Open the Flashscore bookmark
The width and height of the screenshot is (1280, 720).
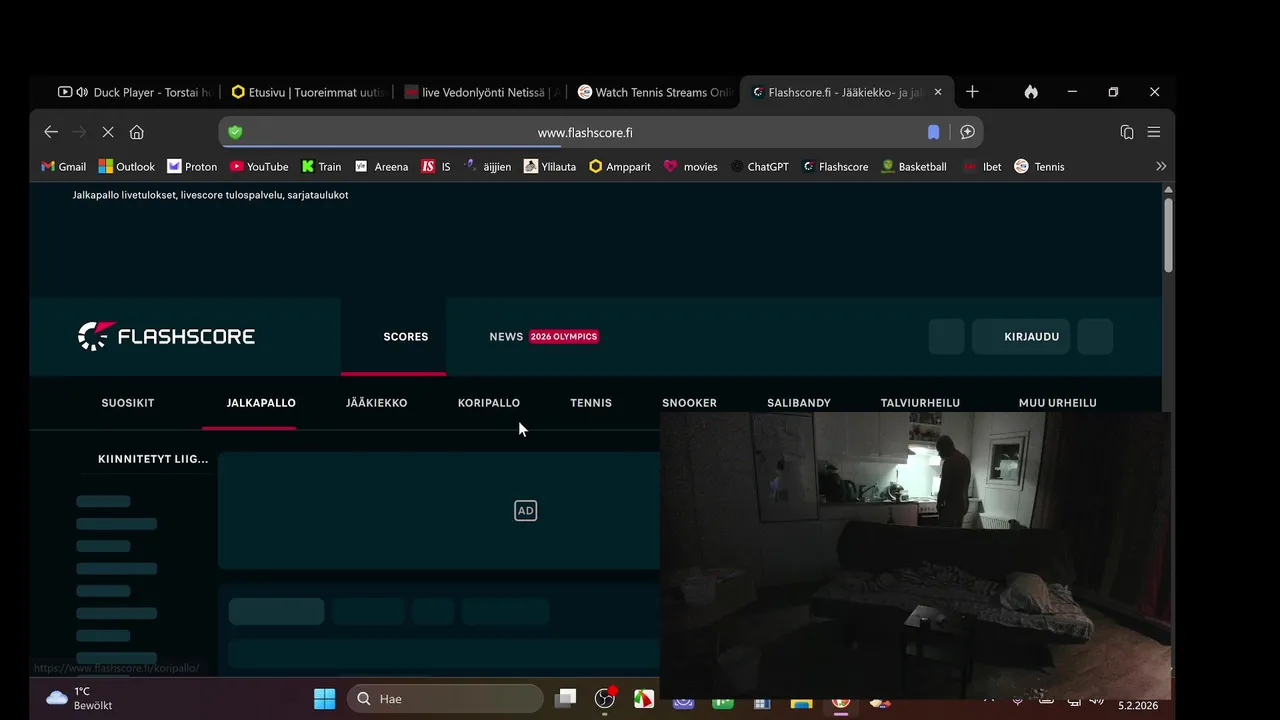pyautogui.click(x=835, y=167)
